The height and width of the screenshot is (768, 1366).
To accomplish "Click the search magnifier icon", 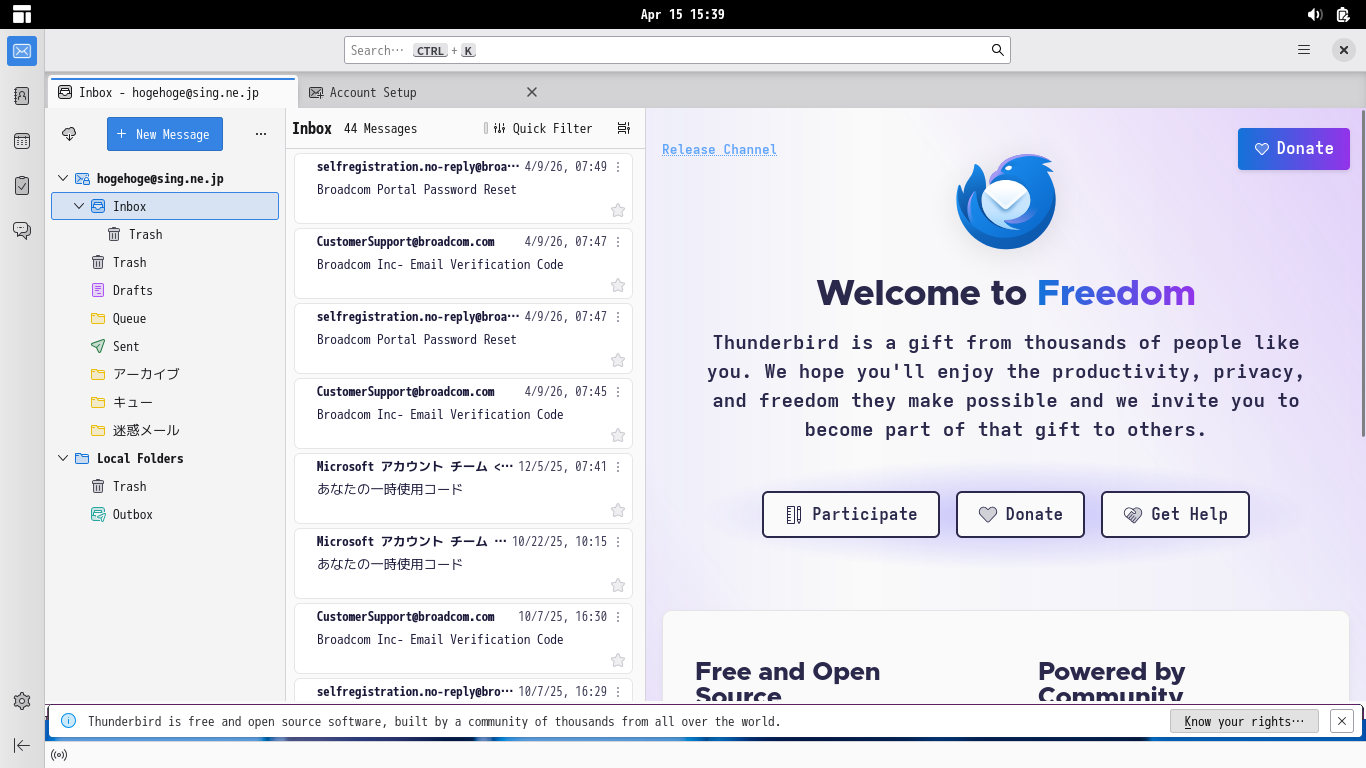I will [x=997, y=50].
